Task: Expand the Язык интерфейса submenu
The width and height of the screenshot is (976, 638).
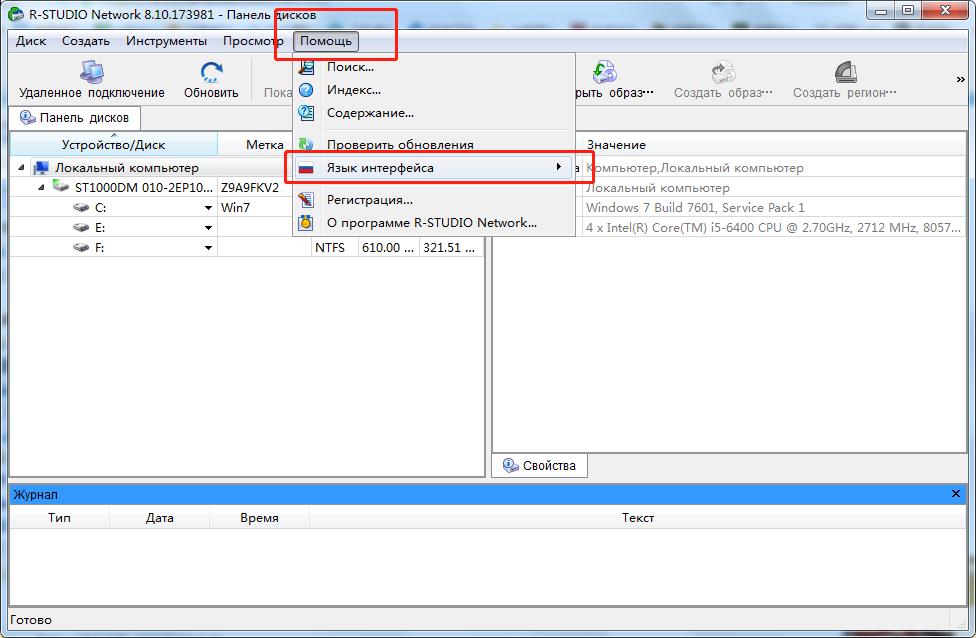Action: (x=380, y=168)
